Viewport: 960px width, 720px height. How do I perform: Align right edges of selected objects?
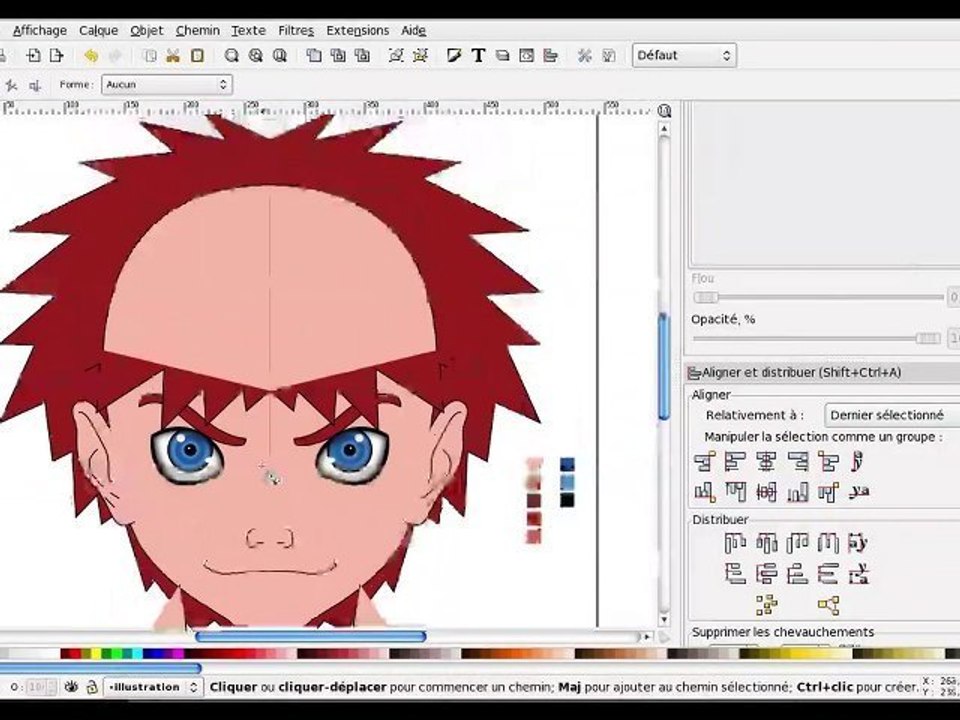pos(798,461)
